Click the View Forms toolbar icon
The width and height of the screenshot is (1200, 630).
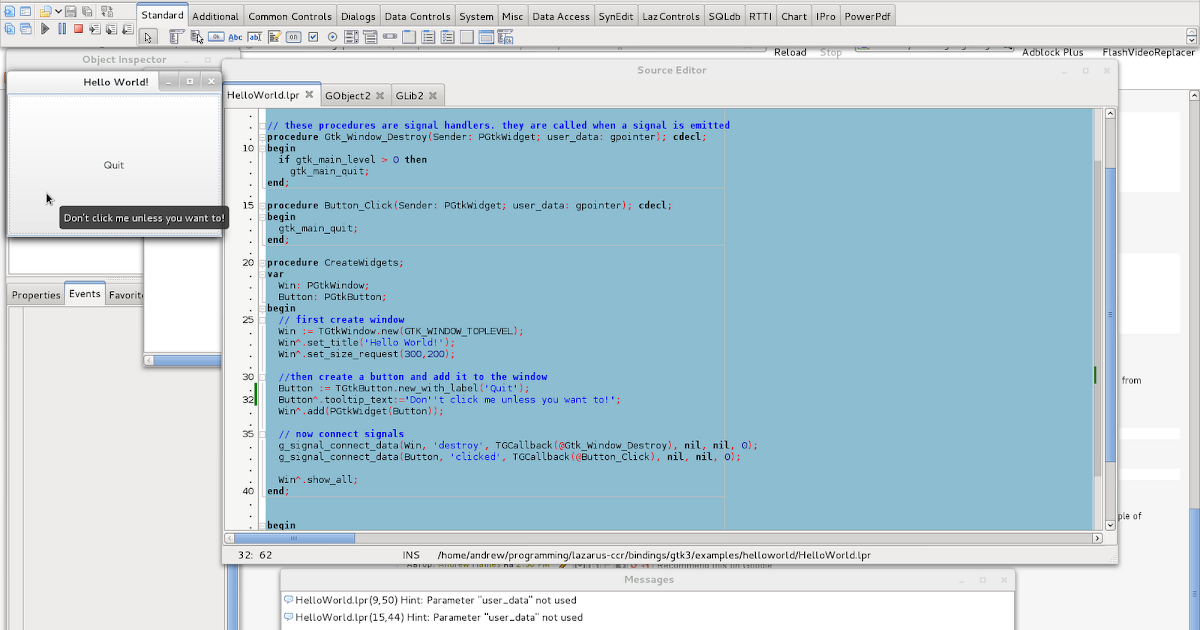point(26,29)
